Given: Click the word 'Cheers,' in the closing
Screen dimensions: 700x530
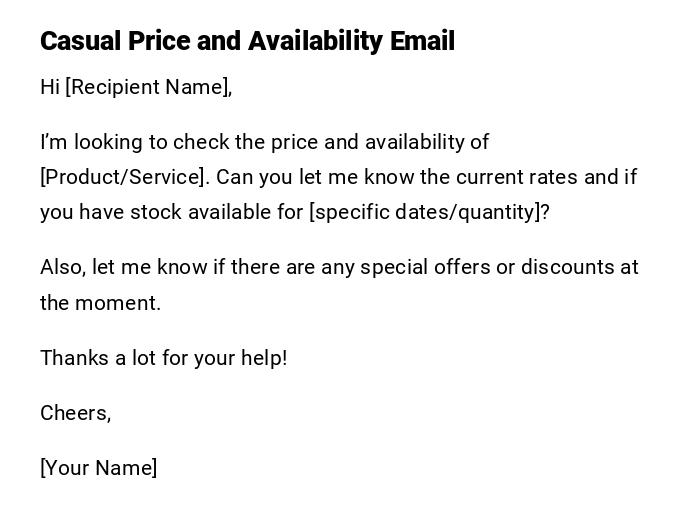Looking at the screenshot, I should tap(75, 413).
